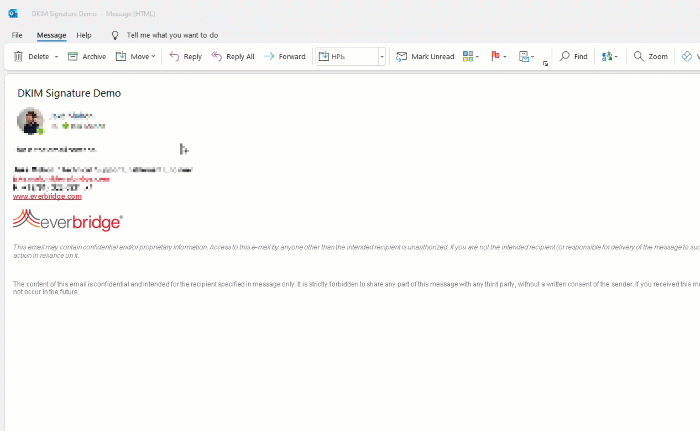Forward this message
700x431 pixels.
coord(285,57)
